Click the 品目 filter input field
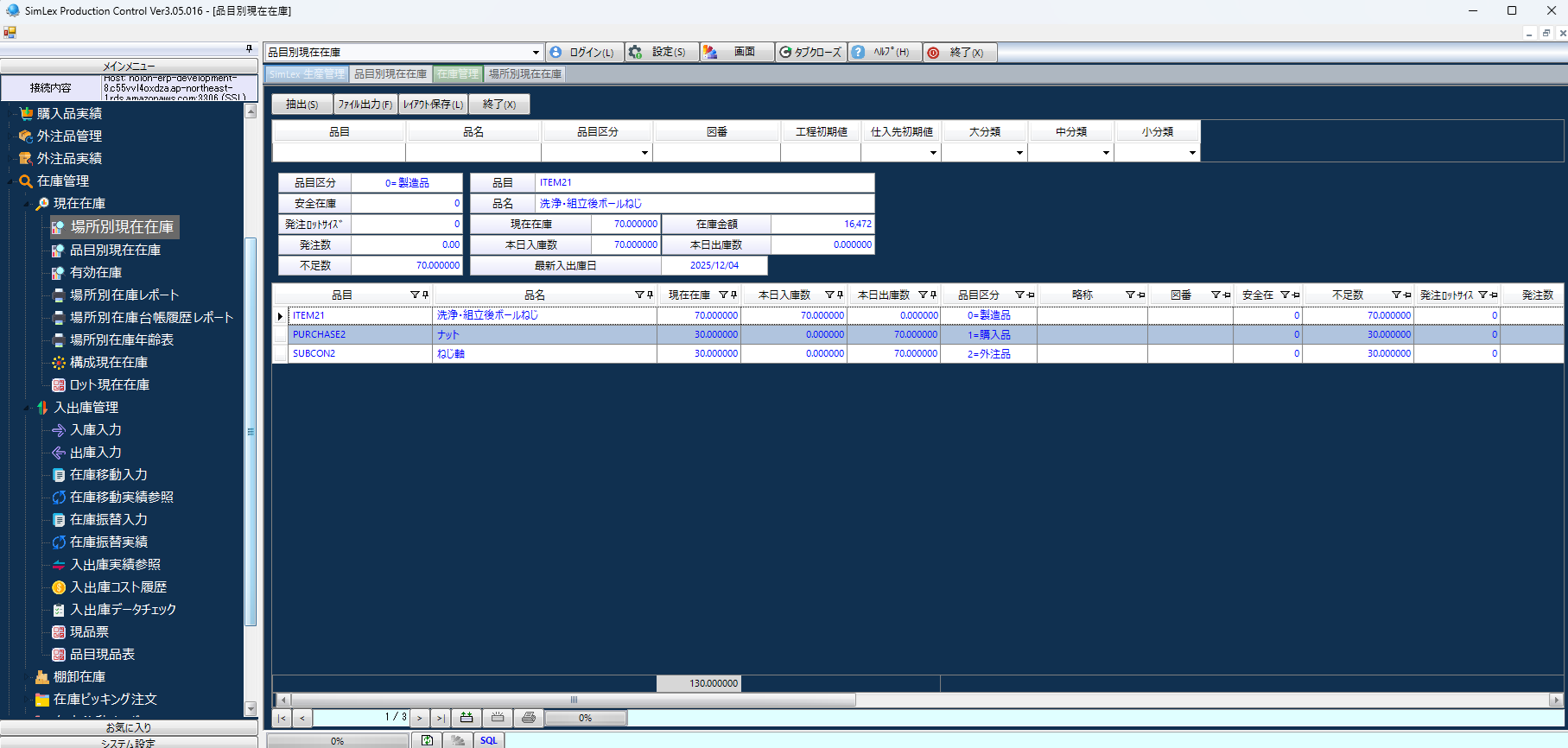1568x748 pixels. coord(339,153)
